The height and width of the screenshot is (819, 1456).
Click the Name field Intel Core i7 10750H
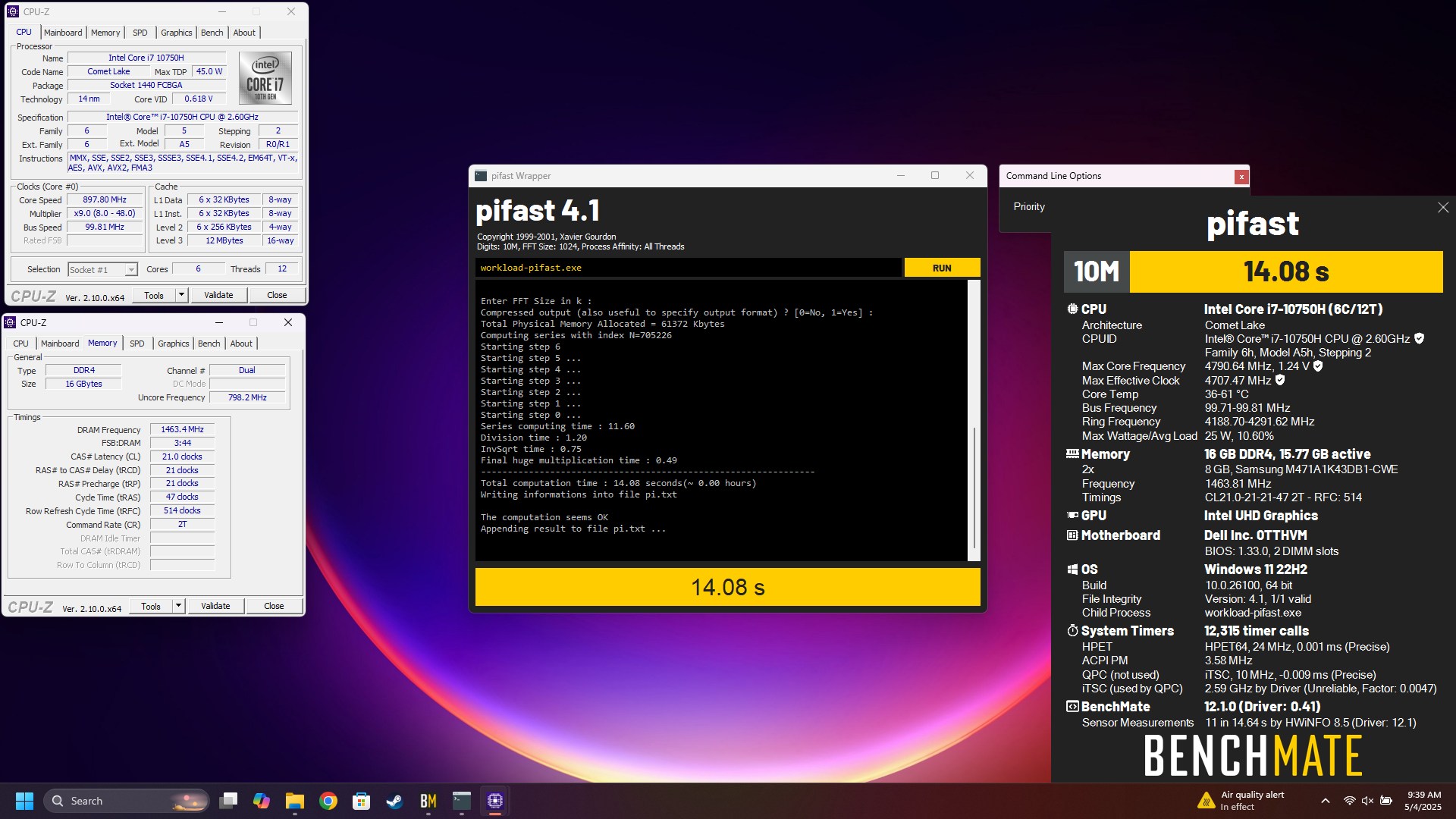coord(146,58)
